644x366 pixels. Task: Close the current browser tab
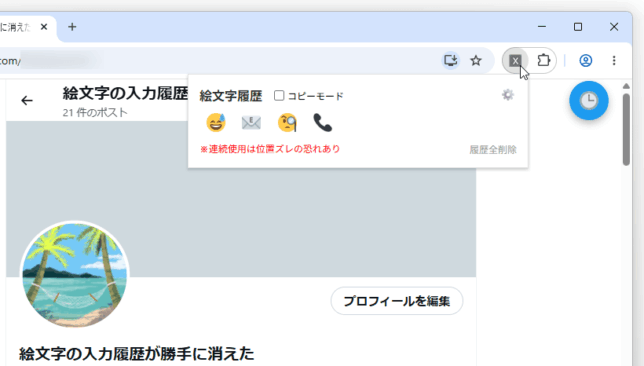44,27
